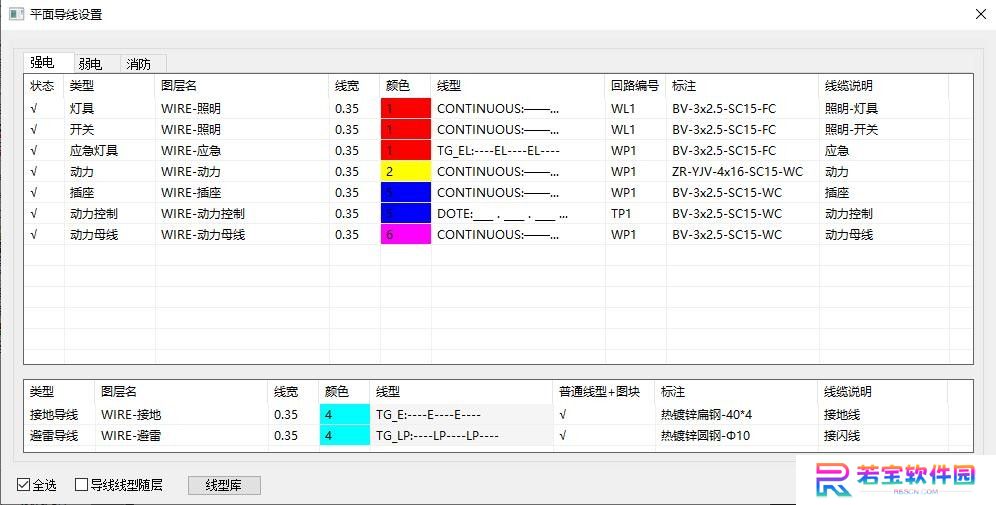Select layer name WIRE-插座

pos(191,192)
